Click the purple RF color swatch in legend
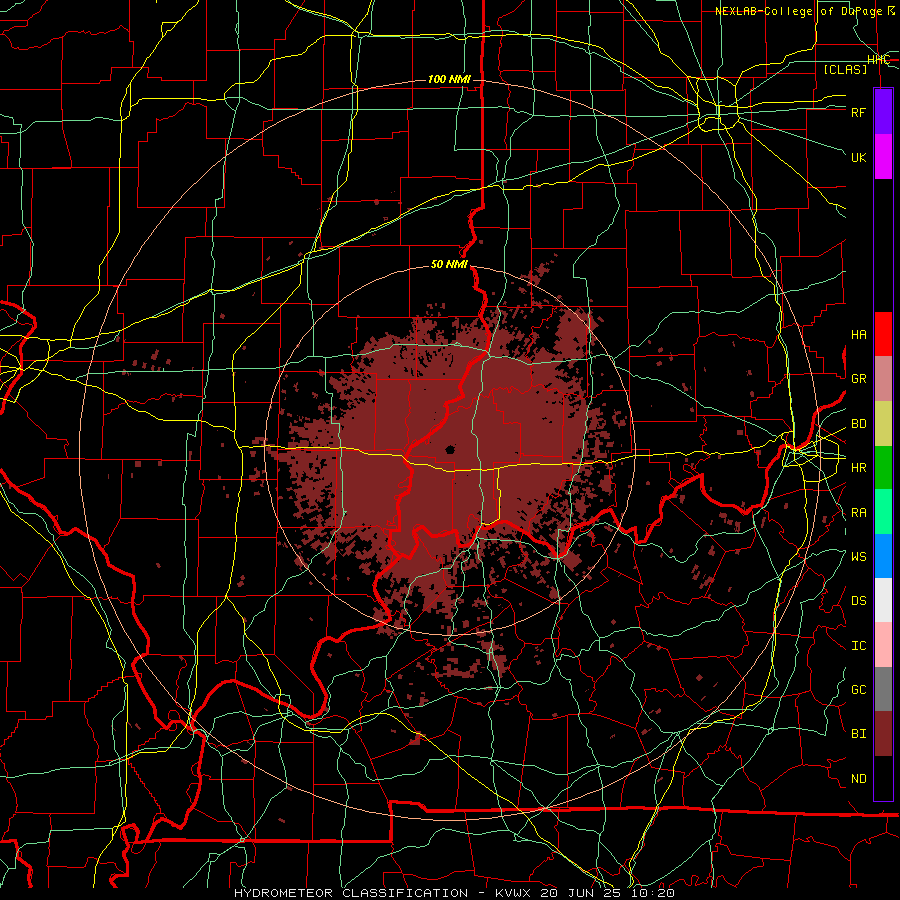 point(883,112)
